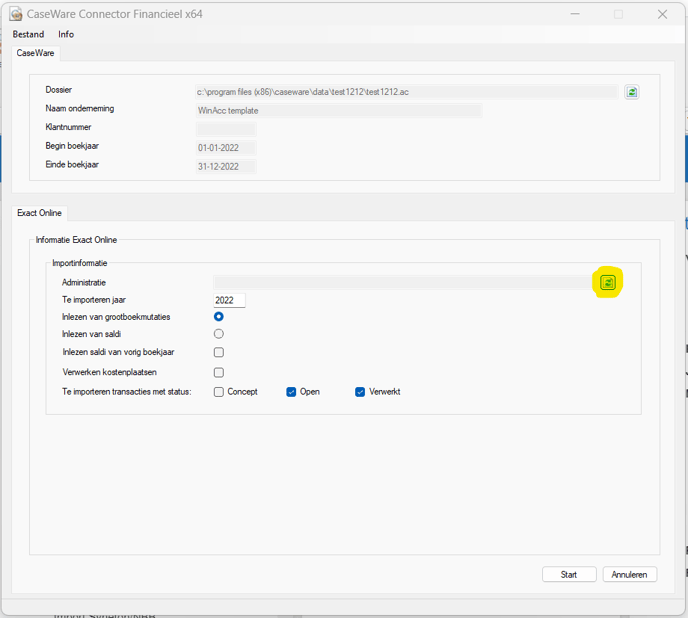
Task: Click the Dossier path field
Action: [407, 92]
